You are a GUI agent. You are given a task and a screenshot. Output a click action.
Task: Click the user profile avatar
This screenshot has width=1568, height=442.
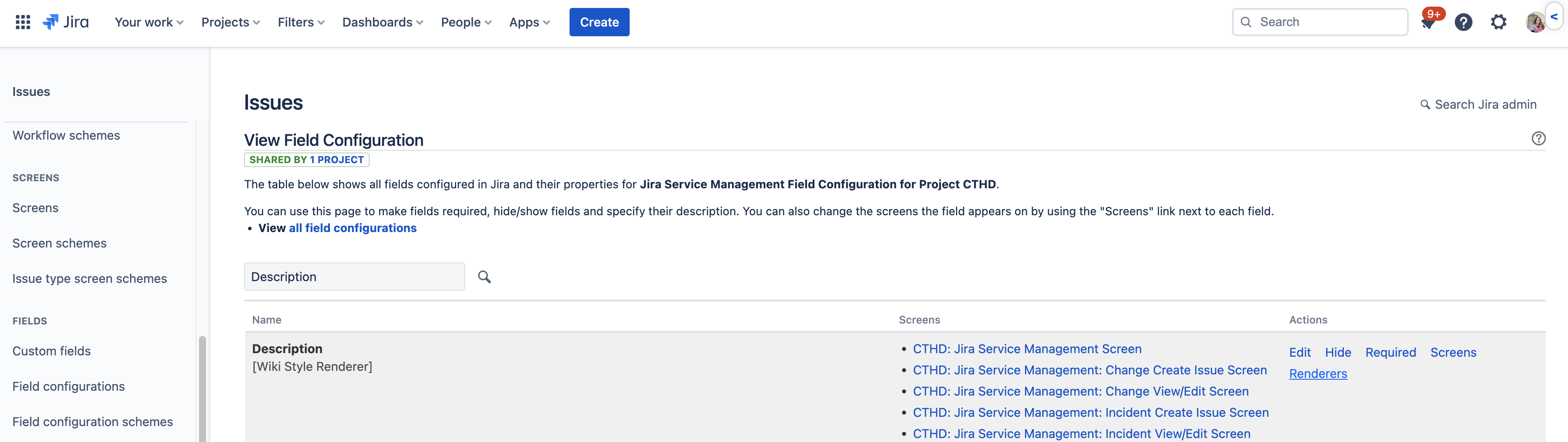1534,23
